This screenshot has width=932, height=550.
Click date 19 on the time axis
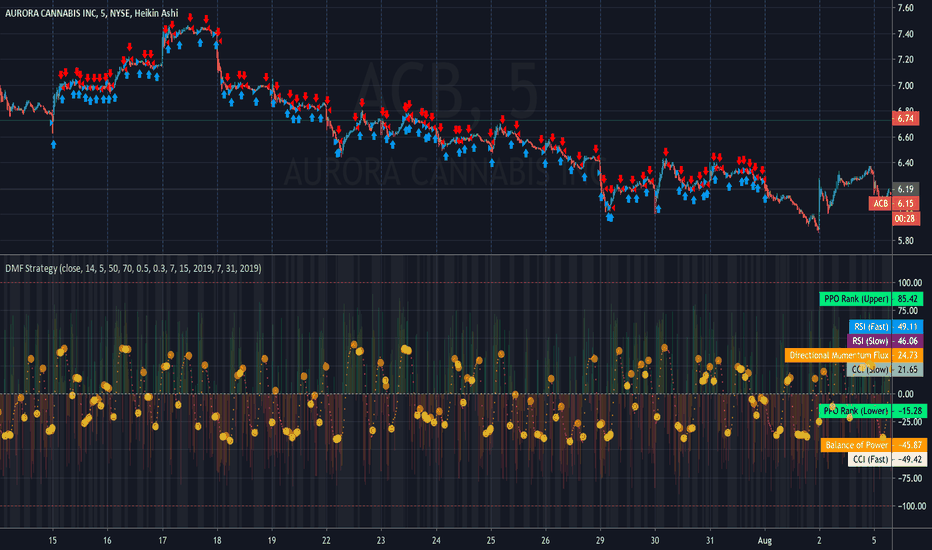(272, 540)
